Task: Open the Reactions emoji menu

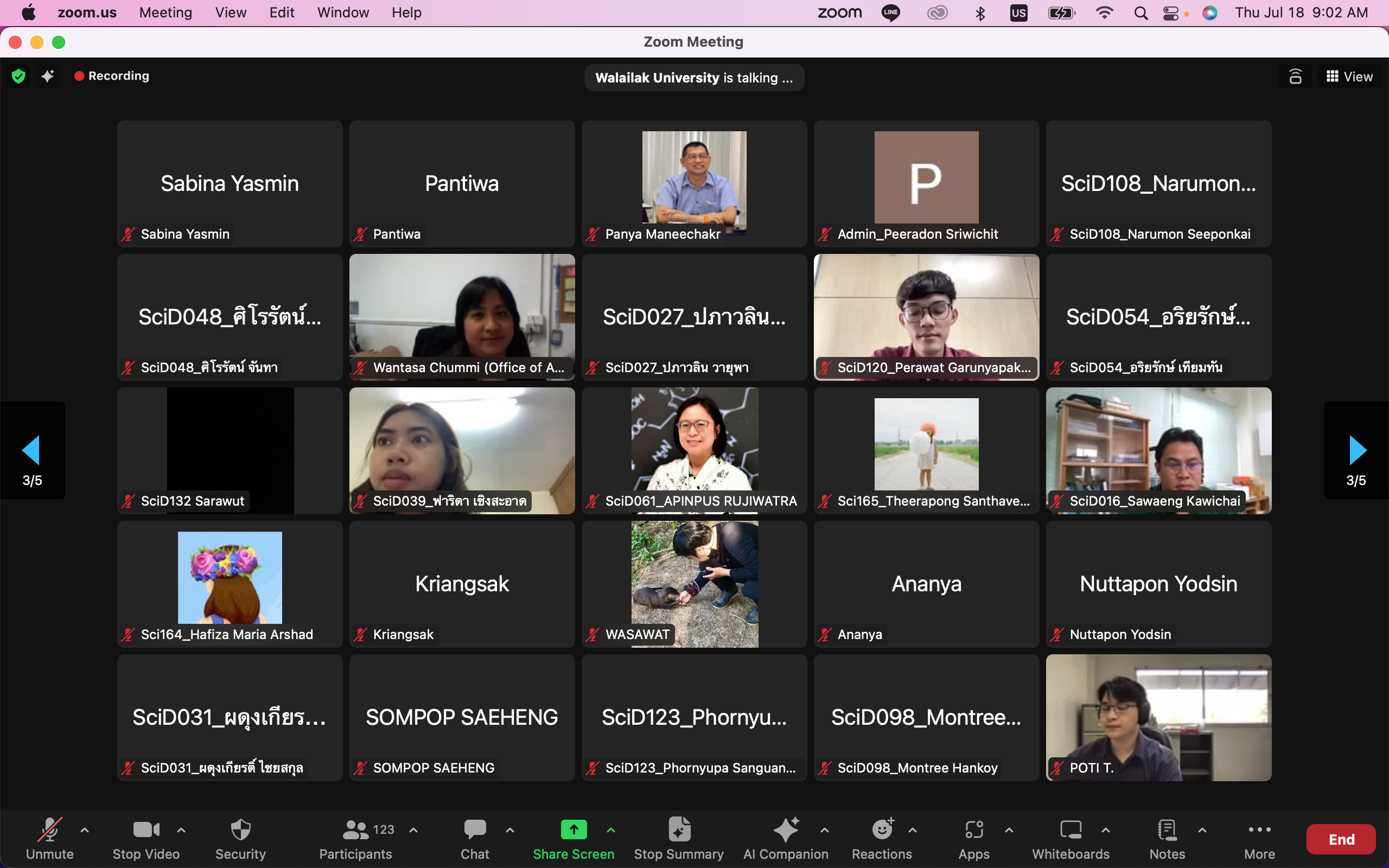Action: [882, 830]
